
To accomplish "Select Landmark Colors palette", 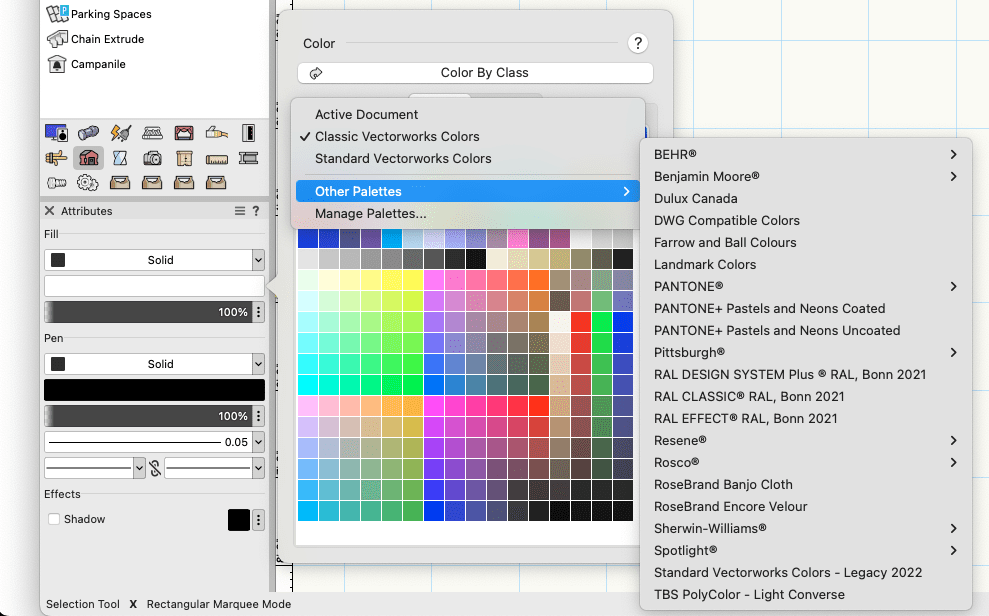I will coord(806,264).
